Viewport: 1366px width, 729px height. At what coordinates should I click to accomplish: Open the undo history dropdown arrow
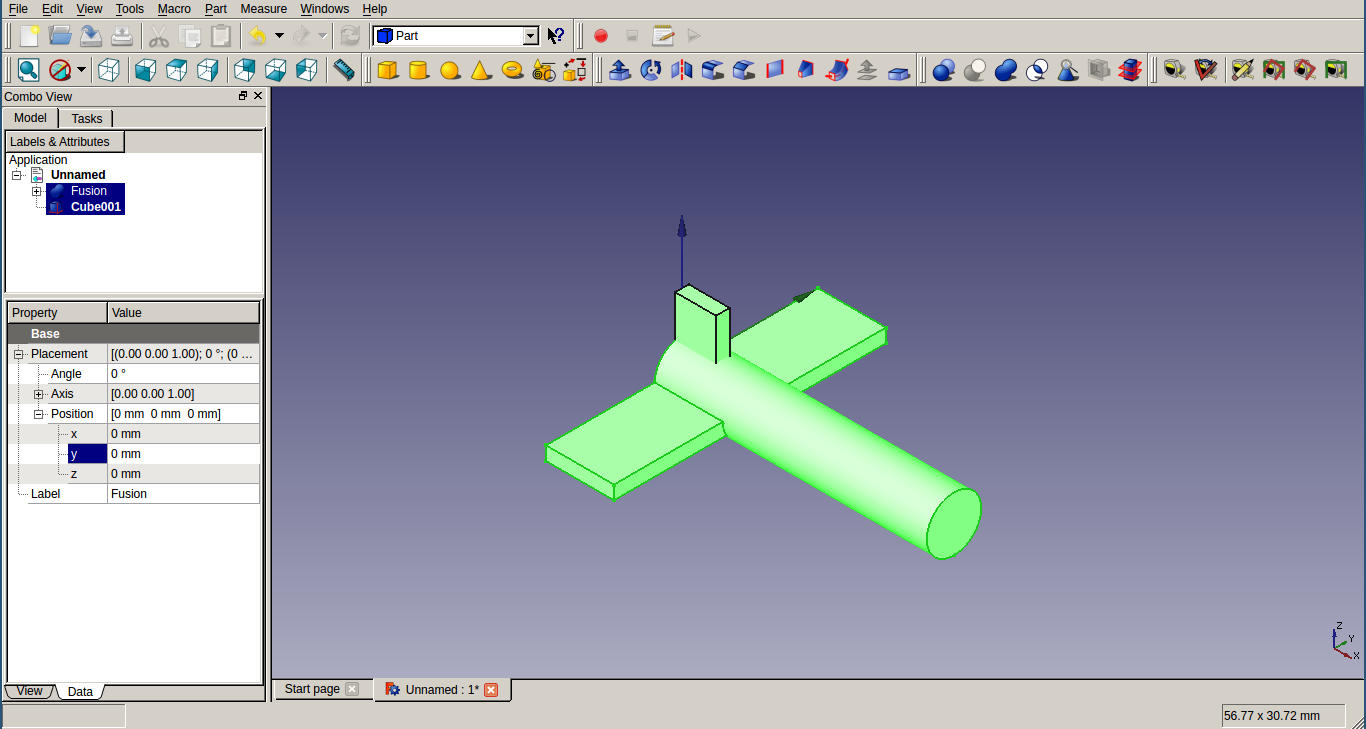tap(278, 36)
